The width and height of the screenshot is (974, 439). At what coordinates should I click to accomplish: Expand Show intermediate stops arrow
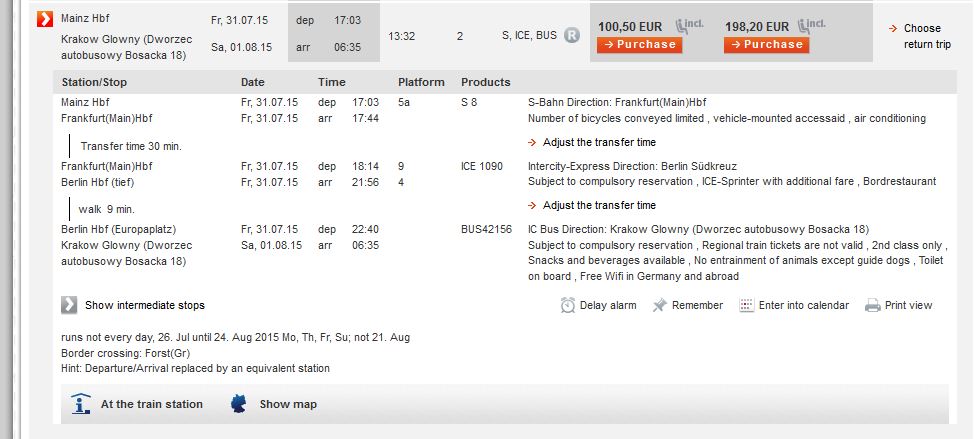[69, 305]
